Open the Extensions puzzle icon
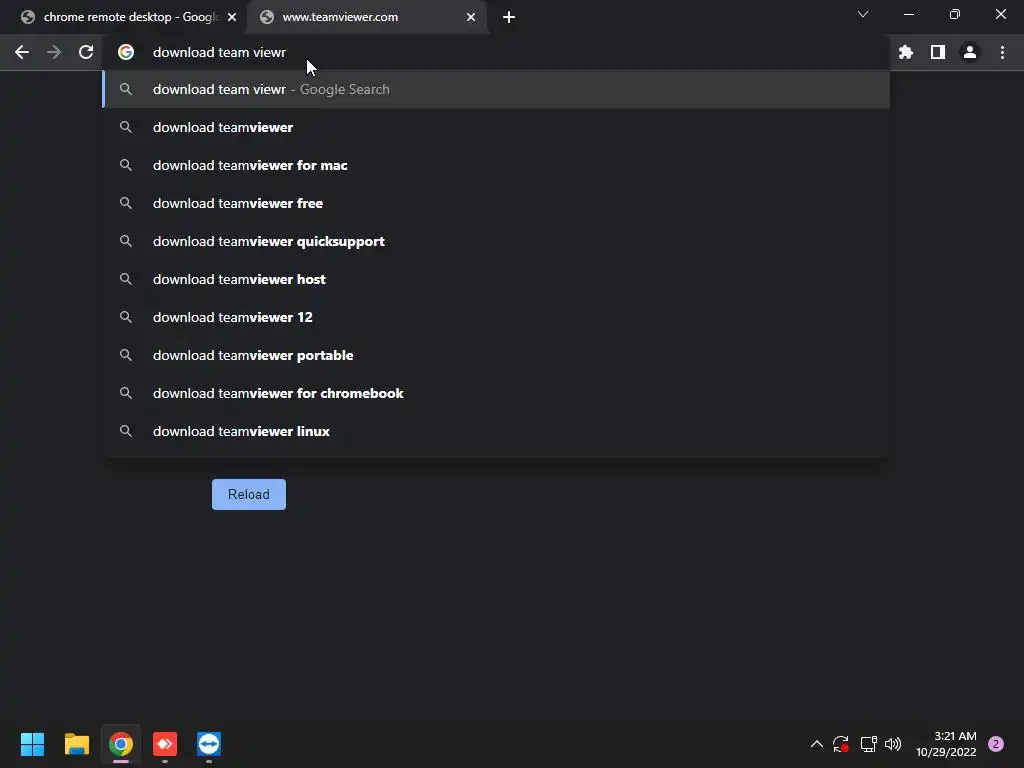Viewport: 1024px width, 768px height. tap(905, 52)
